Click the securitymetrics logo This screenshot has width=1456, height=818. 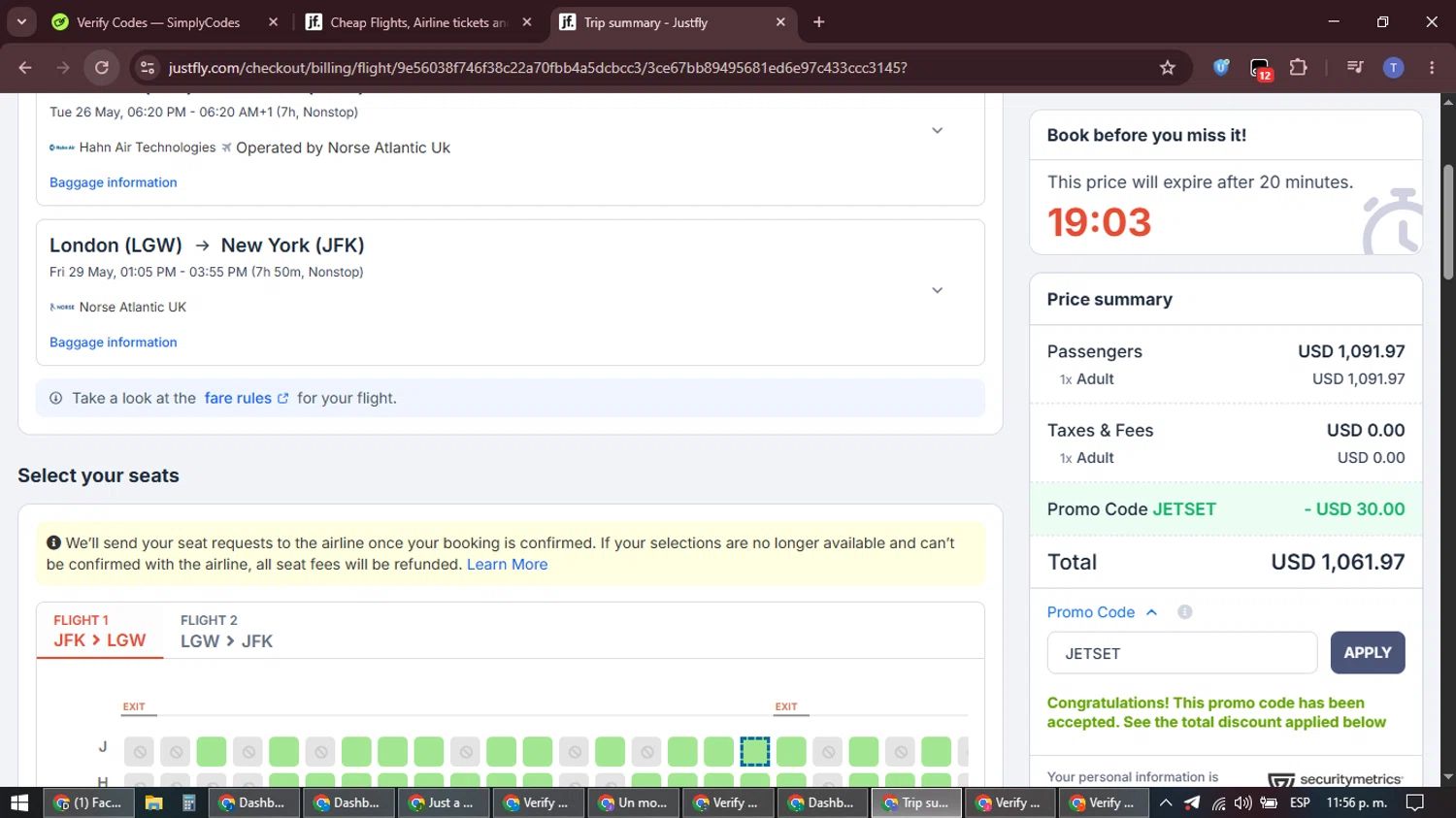(1336, 779)
